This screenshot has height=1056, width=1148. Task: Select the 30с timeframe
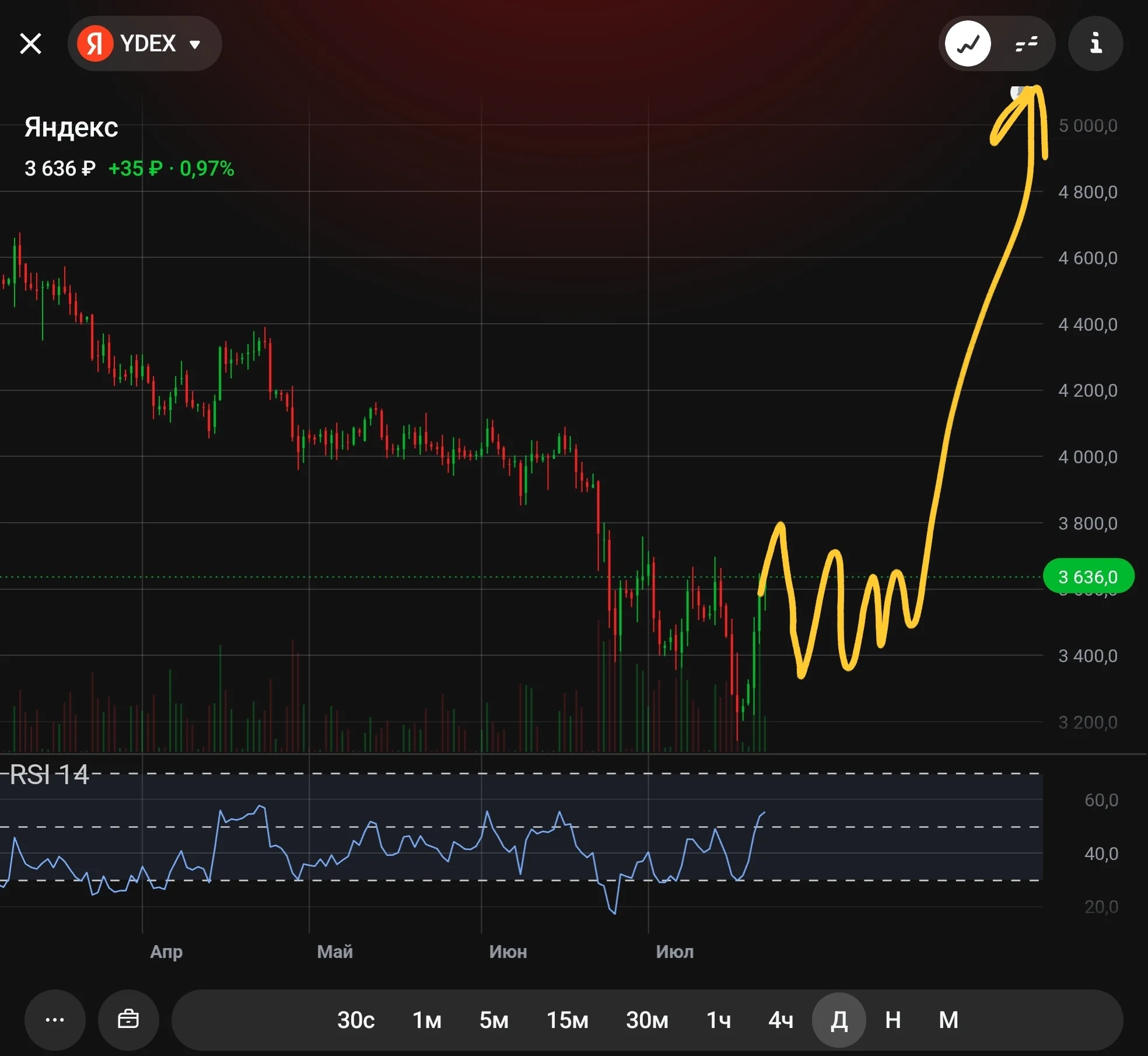[356, 1020]
